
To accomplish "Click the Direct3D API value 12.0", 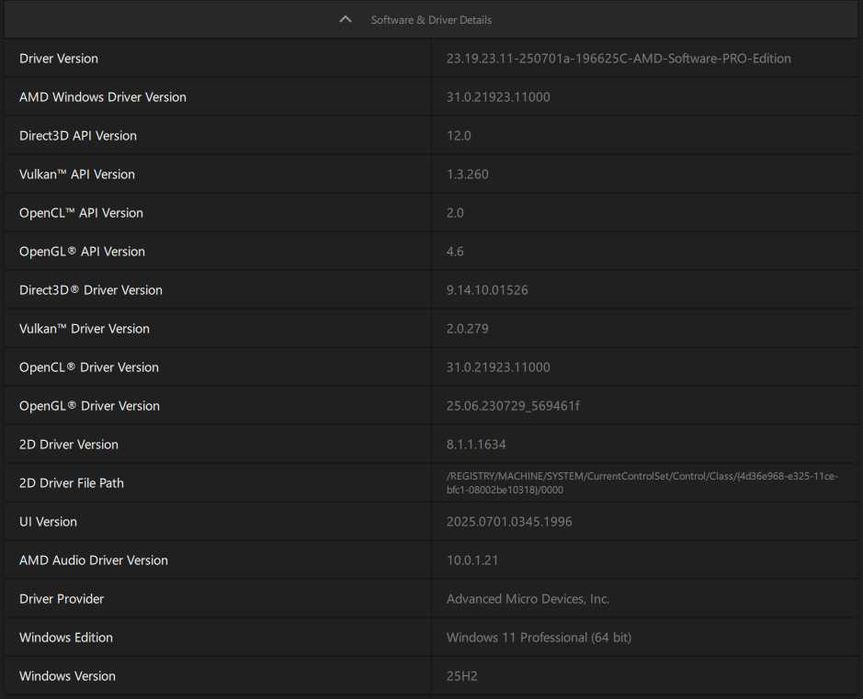I will [458, 135].
